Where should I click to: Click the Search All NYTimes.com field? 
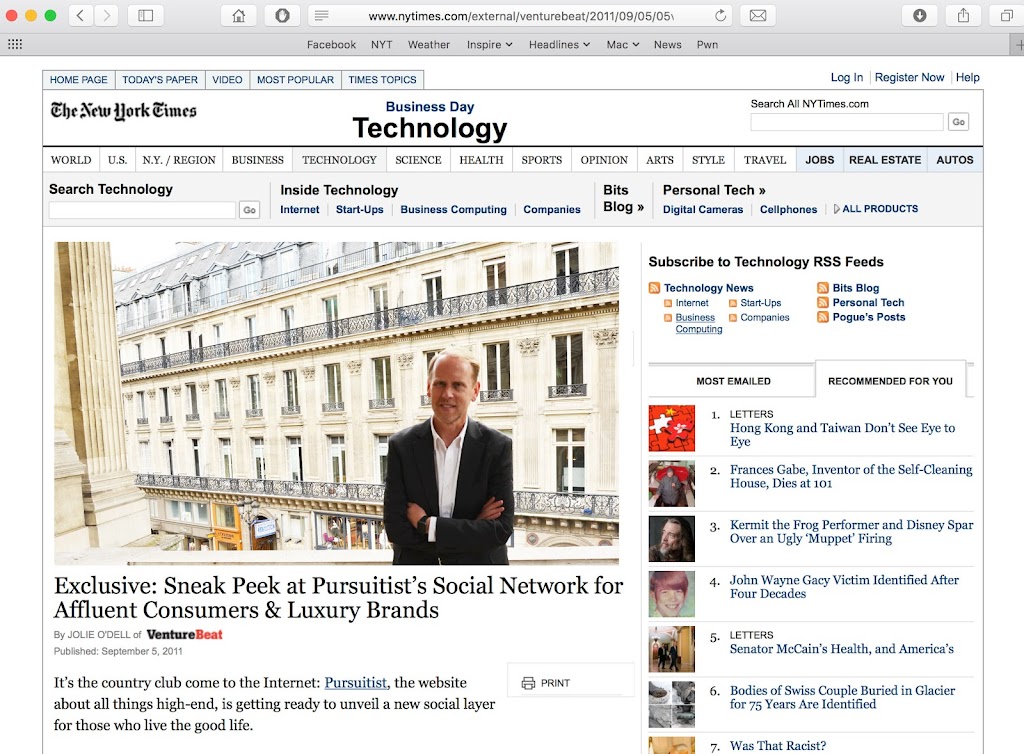point(846,121)
